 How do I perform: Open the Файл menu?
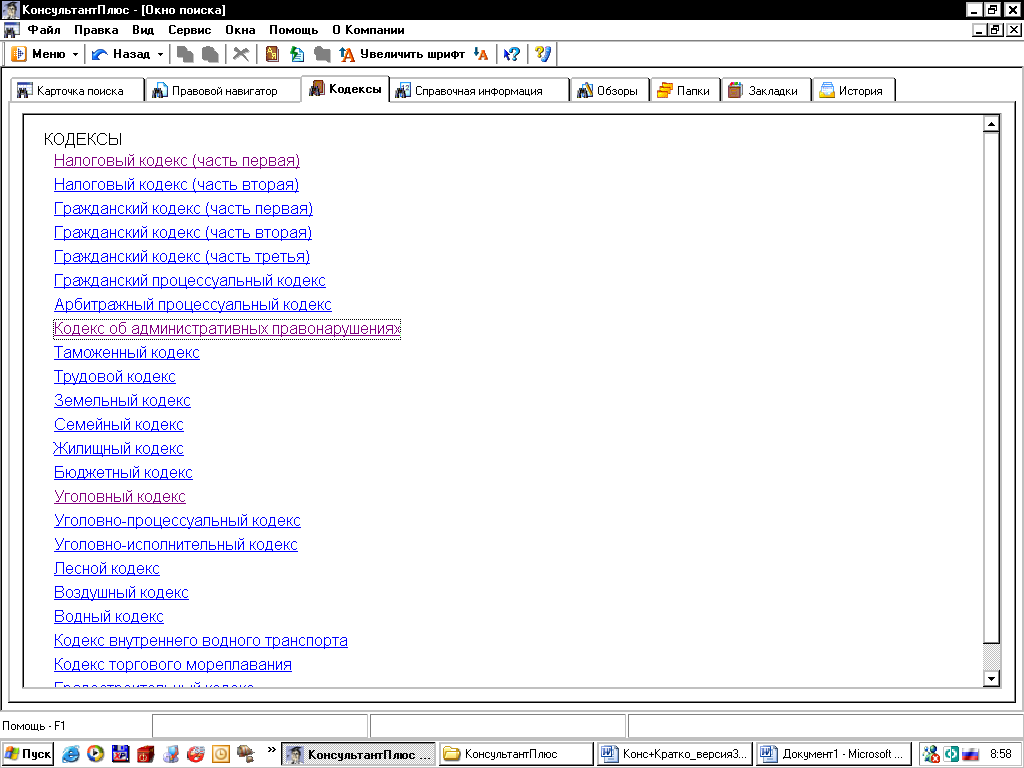click(44, 30)
